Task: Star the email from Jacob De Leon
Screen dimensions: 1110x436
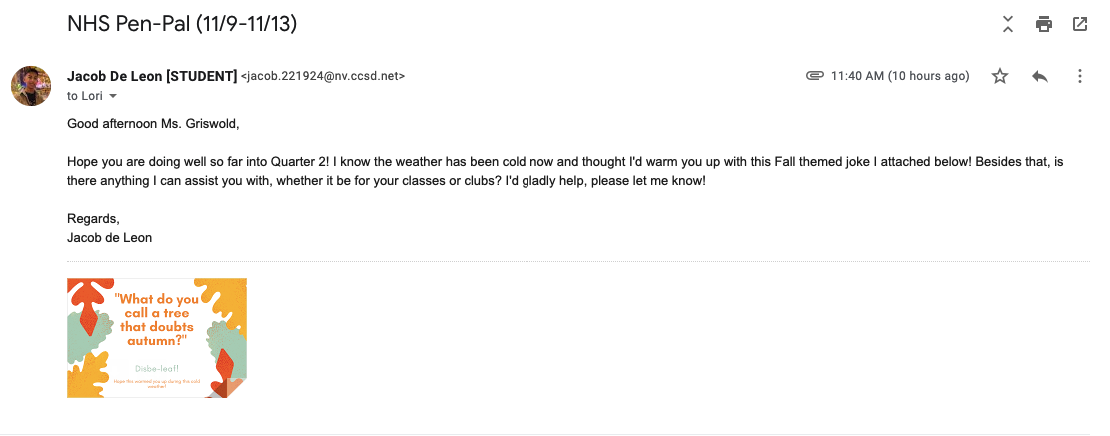Action: click(x=1000, y=76)
